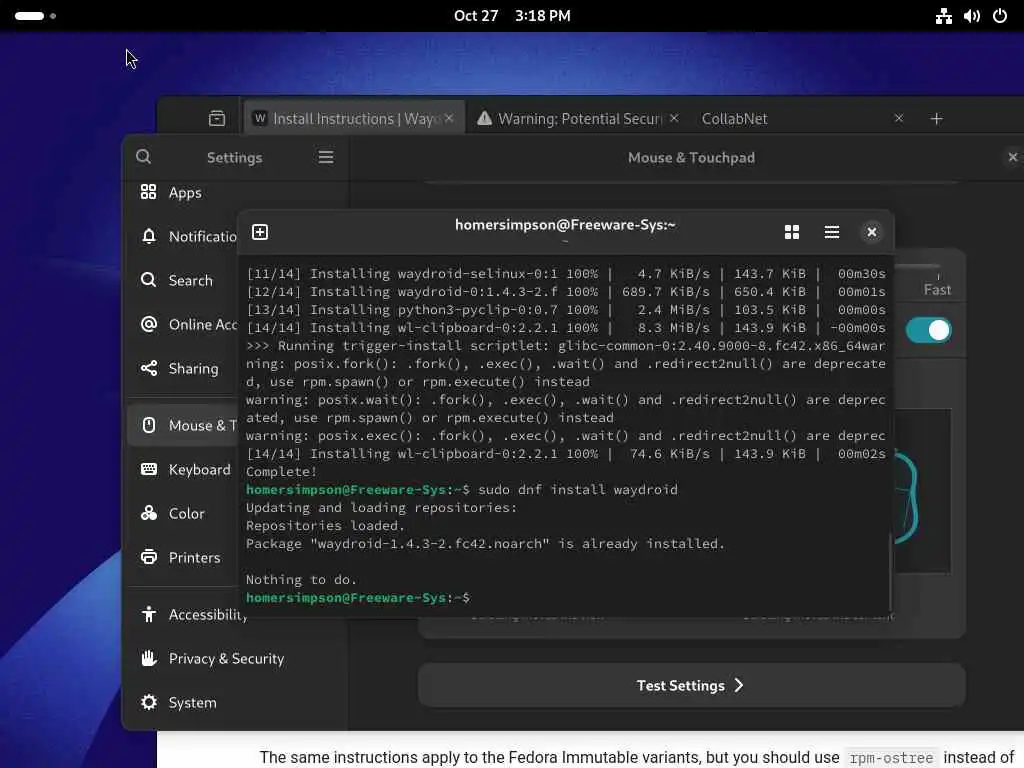Close the Settings window
Image resolution: width=1024 pixels, height=768 pixels.
(x=1012, y=157)
